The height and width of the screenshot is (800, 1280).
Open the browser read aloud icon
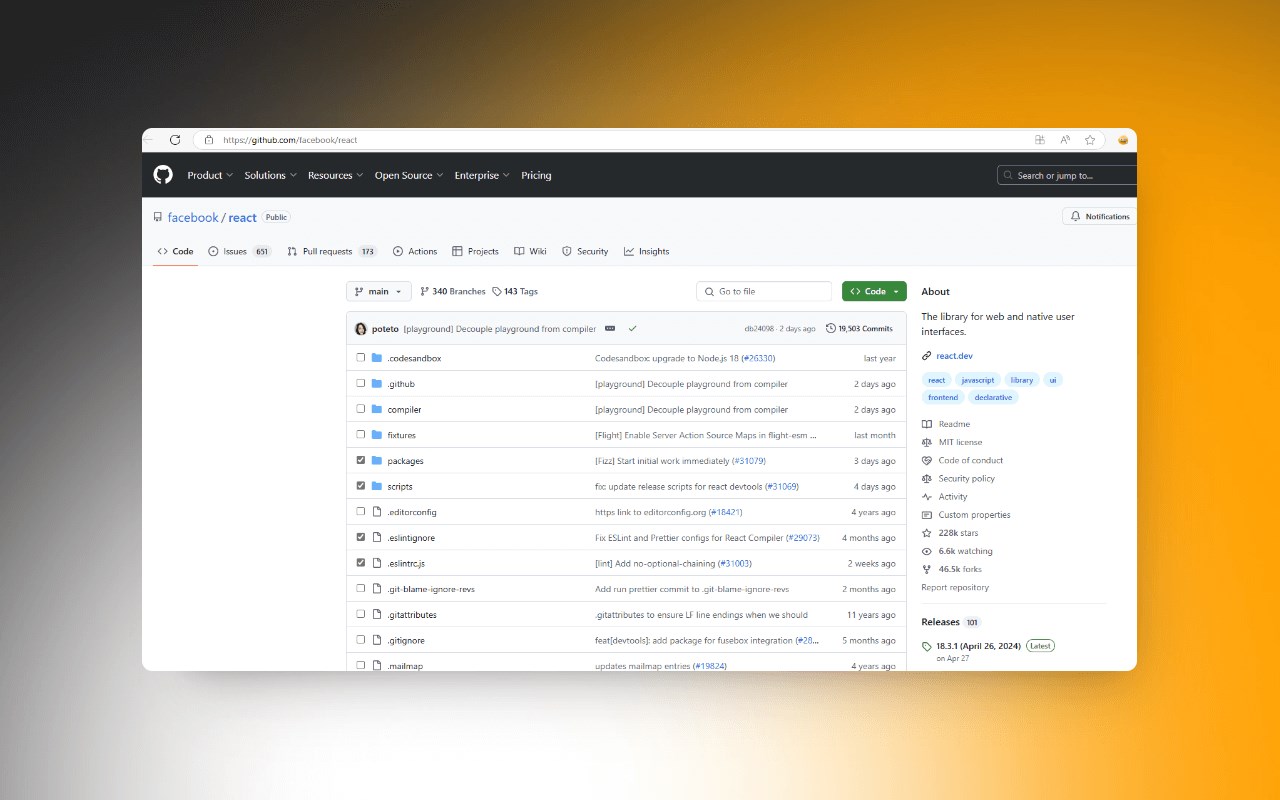point(1065,140)
